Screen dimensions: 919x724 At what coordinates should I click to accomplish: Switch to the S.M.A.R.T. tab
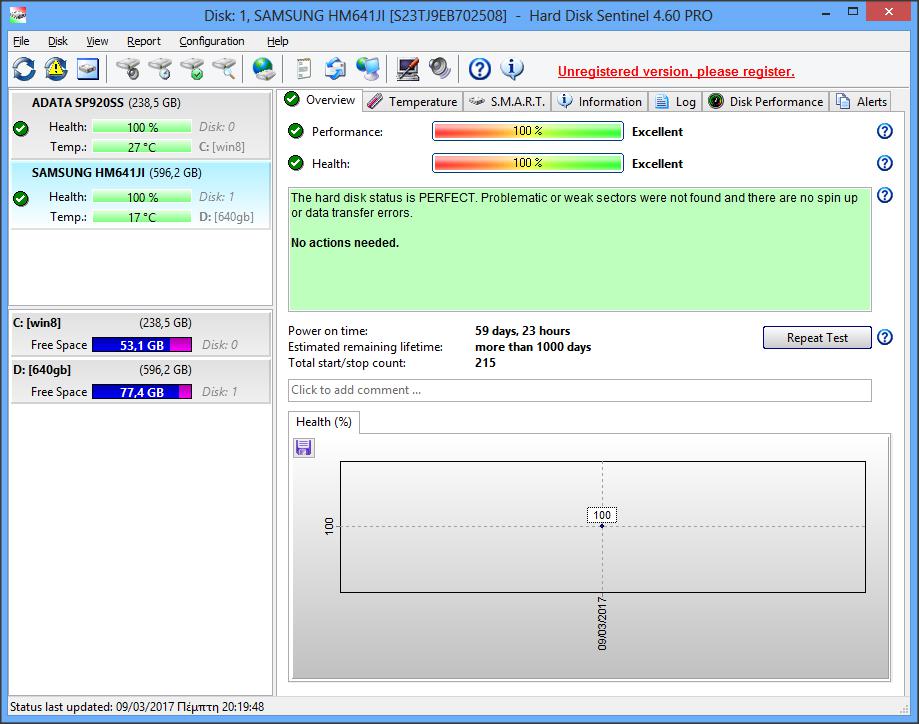pyautogui.click(x=507, y=101)
